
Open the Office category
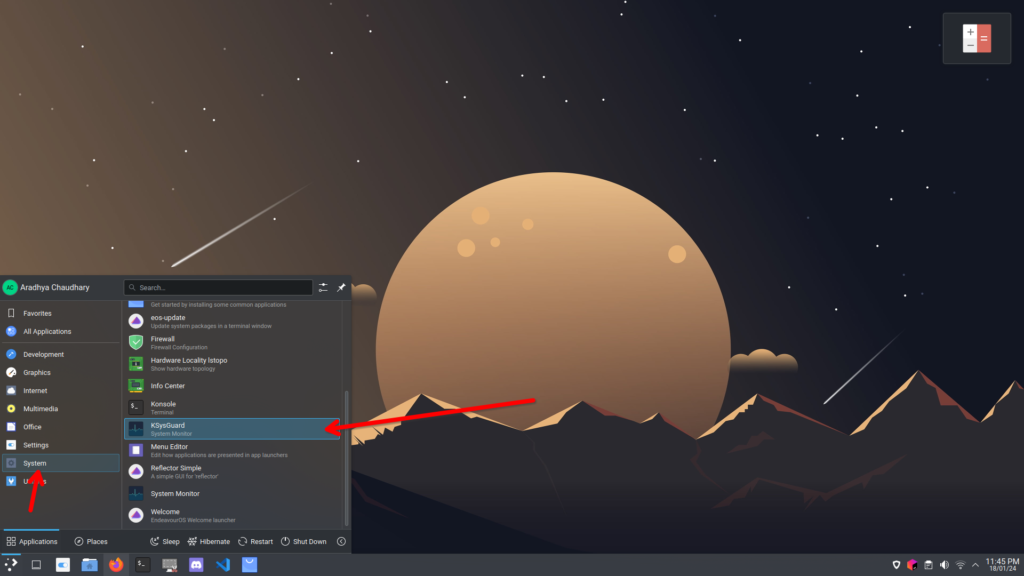coord(61,427)
